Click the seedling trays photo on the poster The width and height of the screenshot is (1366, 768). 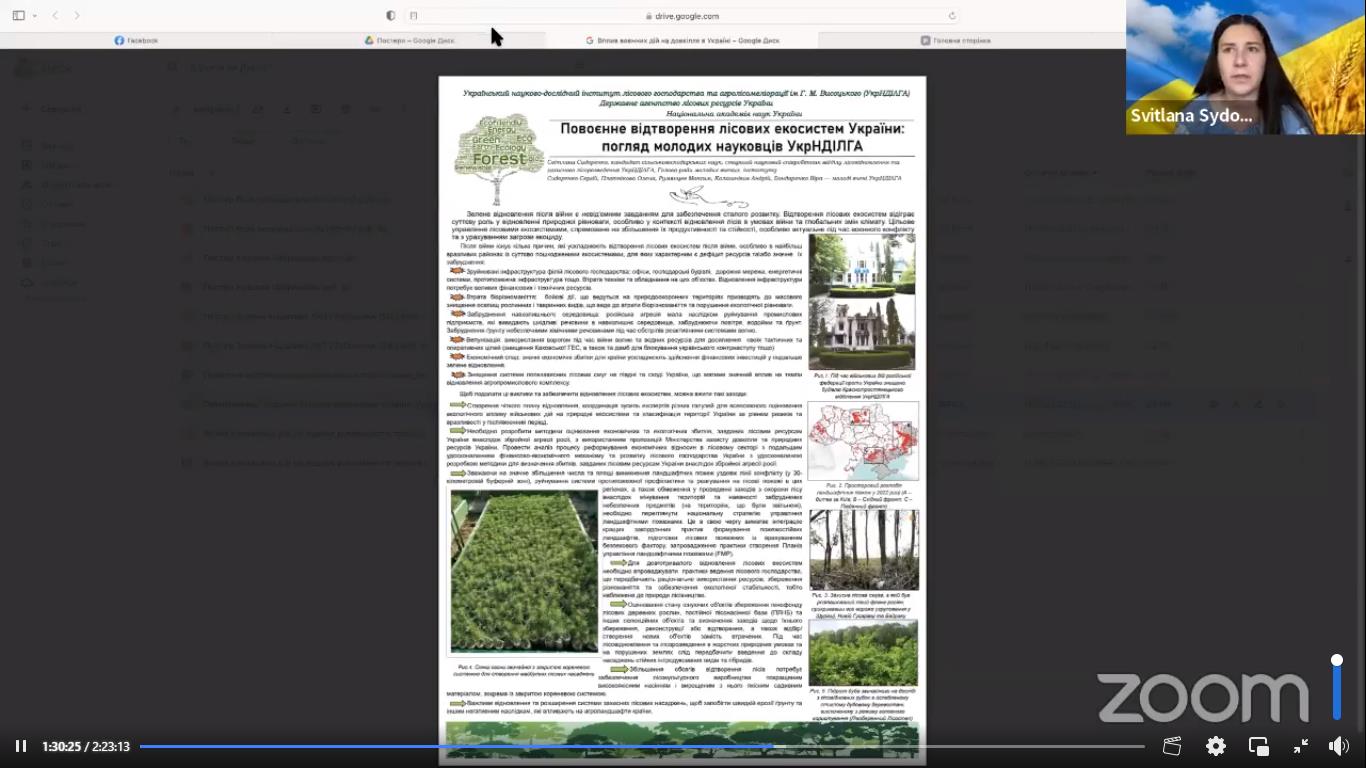(x=523, y=572)
